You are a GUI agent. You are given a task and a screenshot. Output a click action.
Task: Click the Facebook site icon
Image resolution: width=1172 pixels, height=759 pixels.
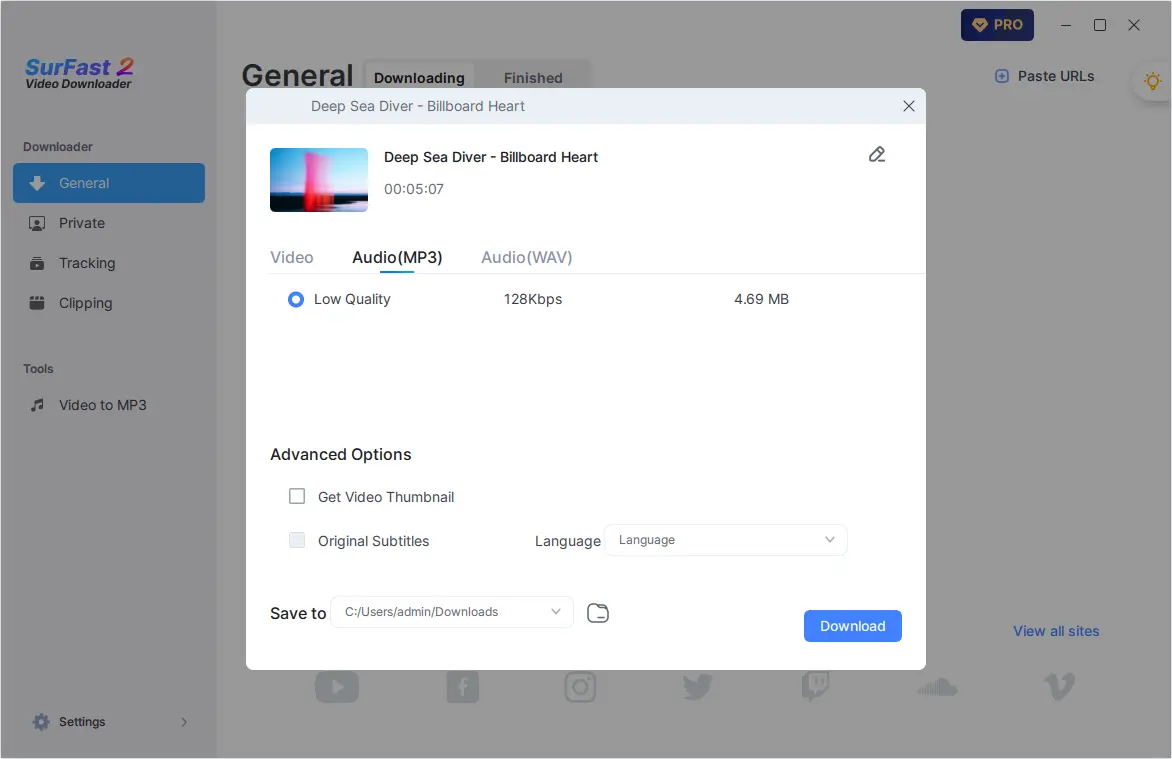[x=463, y=686]
